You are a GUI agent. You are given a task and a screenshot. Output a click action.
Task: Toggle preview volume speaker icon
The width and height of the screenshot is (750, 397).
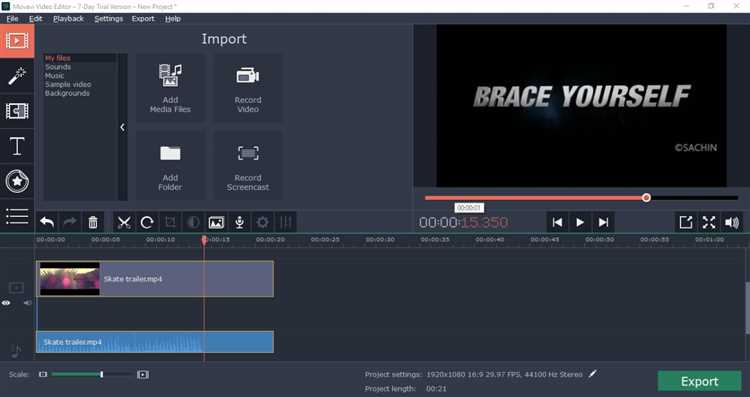[x=732, y=222]
